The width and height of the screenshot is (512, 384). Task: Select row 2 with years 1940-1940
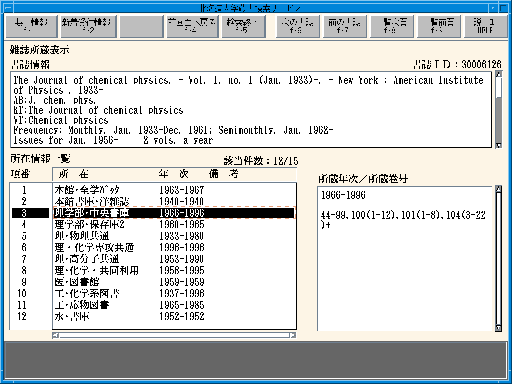point(174,201)
